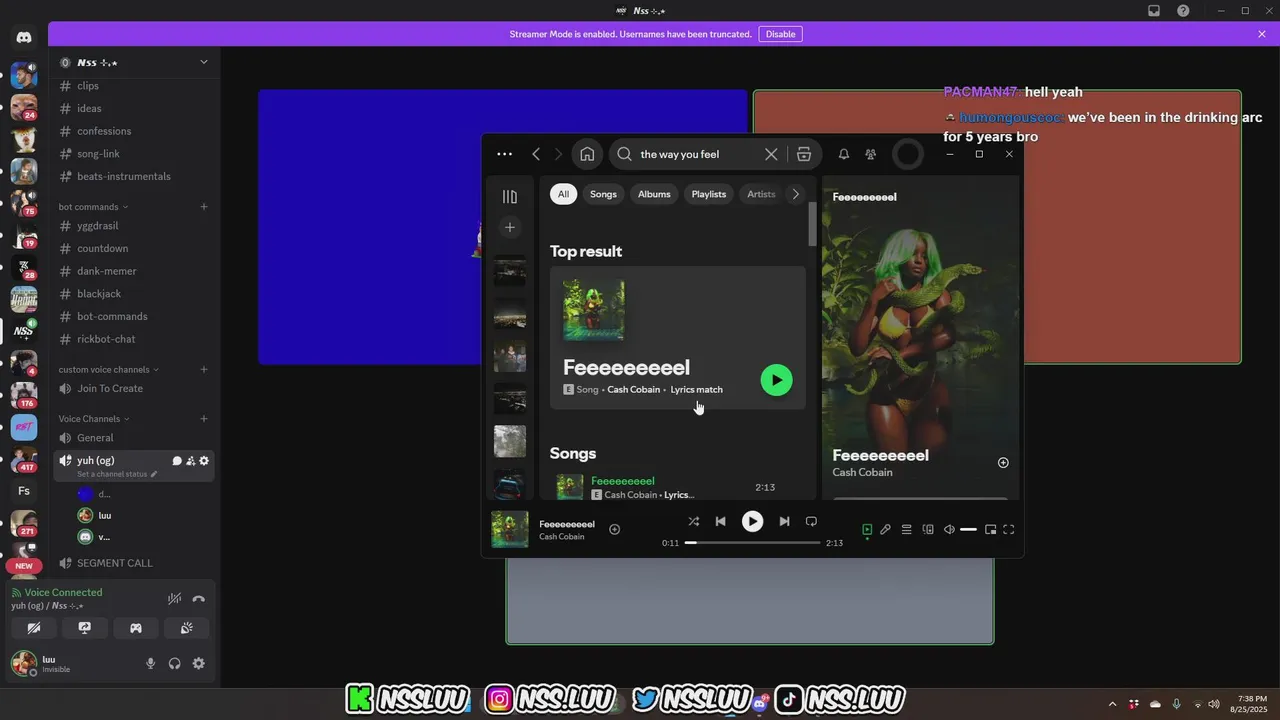
Task: Seek in Spotify playback progress bar
Action: (752, 542)
